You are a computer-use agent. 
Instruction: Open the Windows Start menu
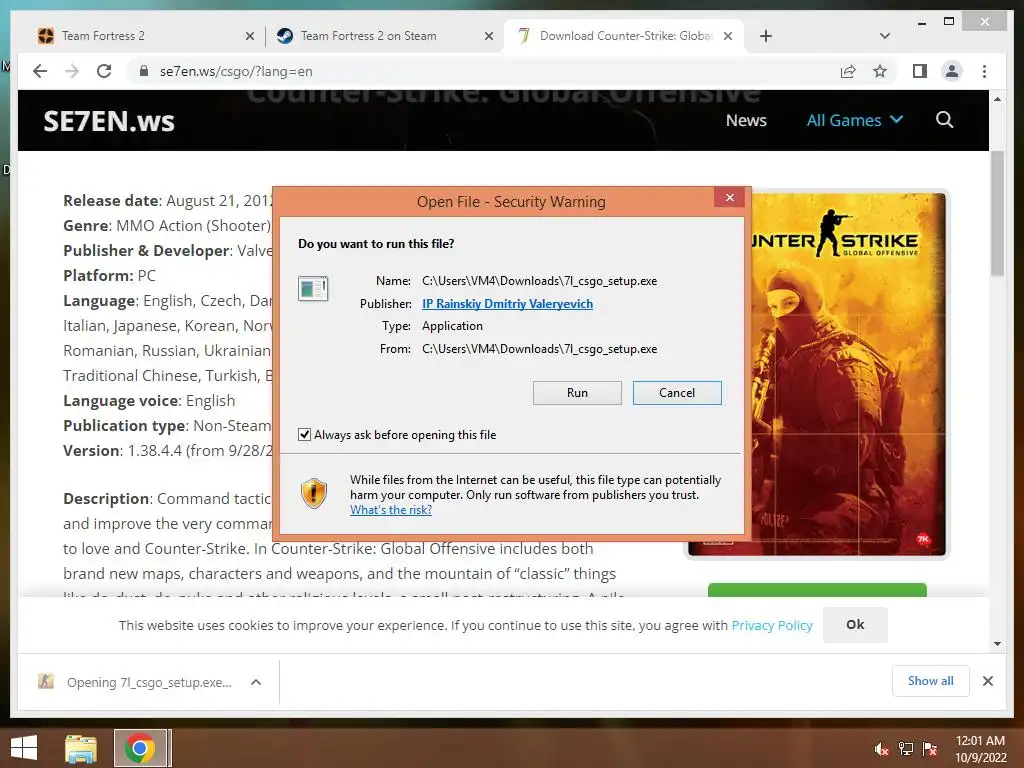[x=24, y=748]
